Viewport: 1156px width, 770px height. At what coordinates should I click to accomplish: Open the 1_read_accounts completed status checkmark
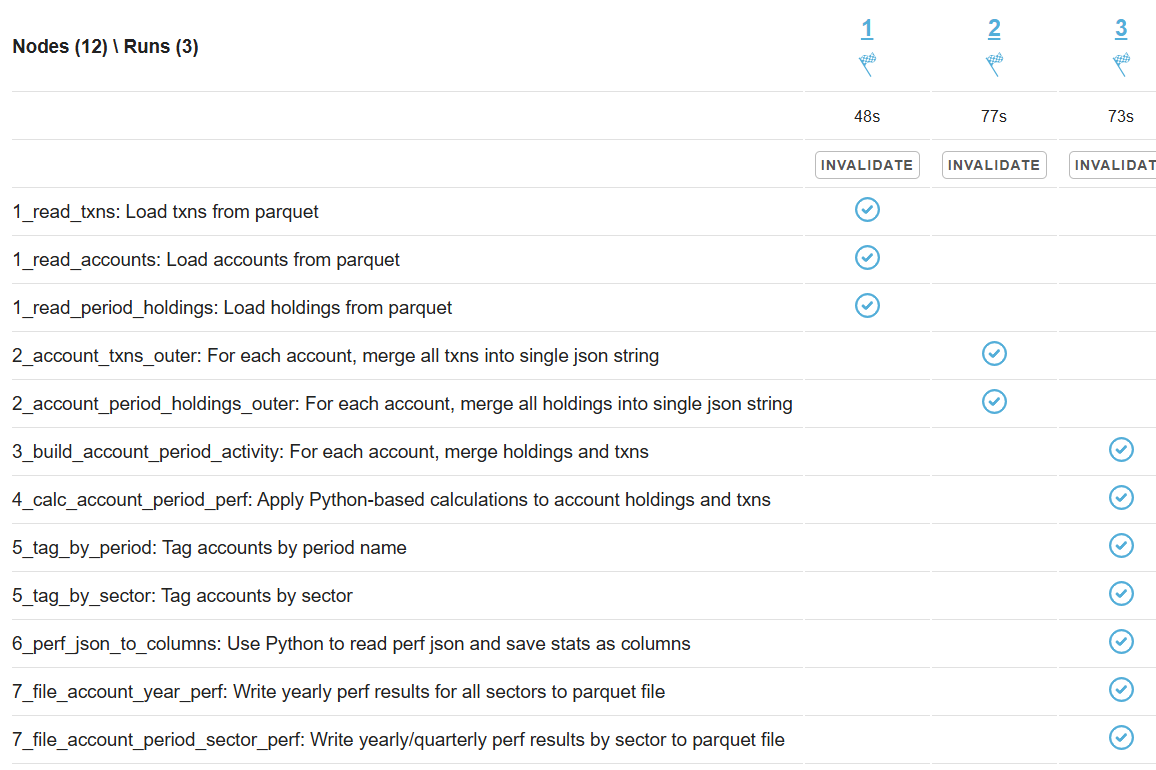867,257
